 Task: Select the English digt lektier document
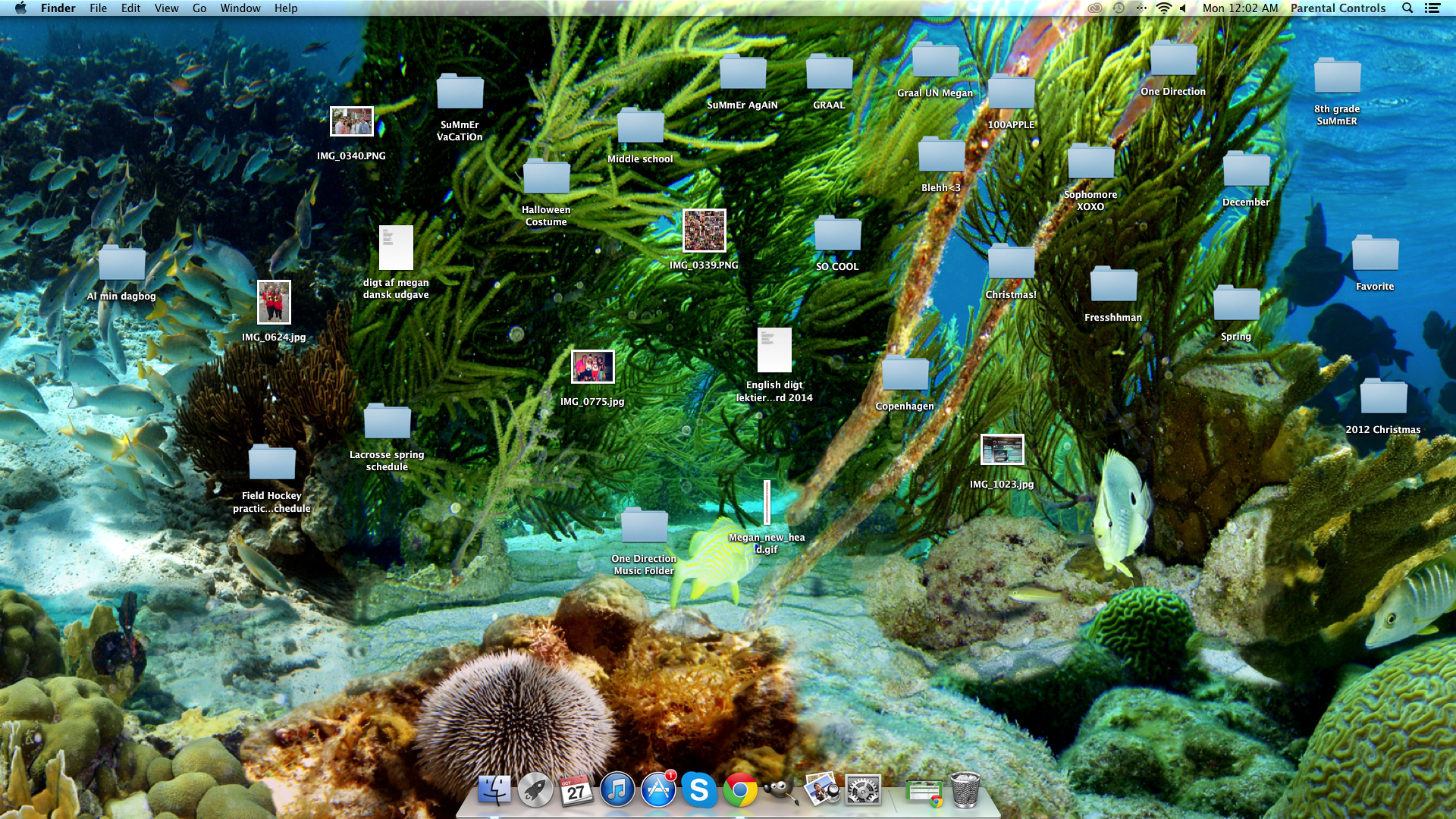[x=774, y=350]
